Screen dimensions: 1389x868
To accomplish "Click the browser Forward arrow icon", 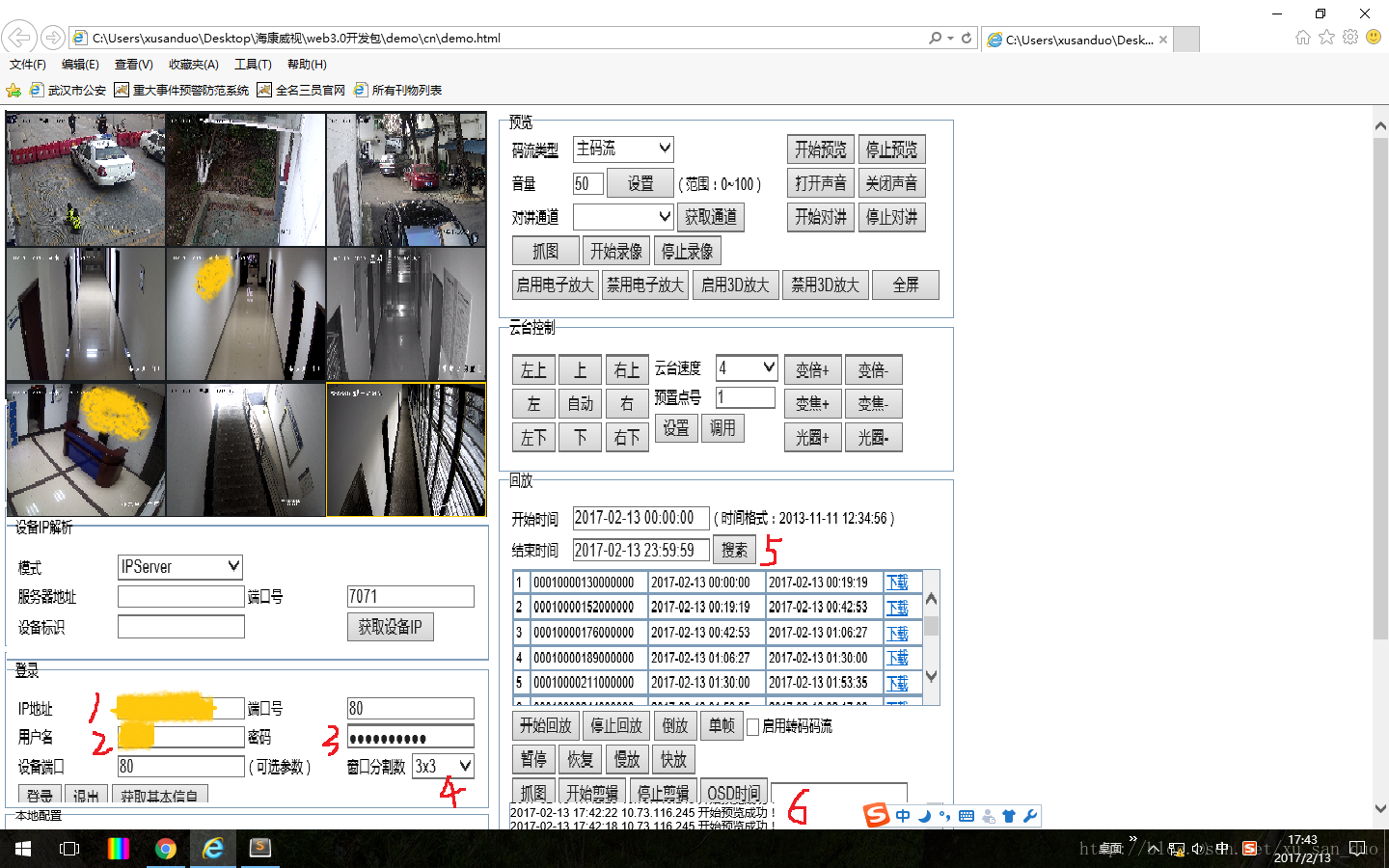I will pyautogui.click(x=53, y=38).
